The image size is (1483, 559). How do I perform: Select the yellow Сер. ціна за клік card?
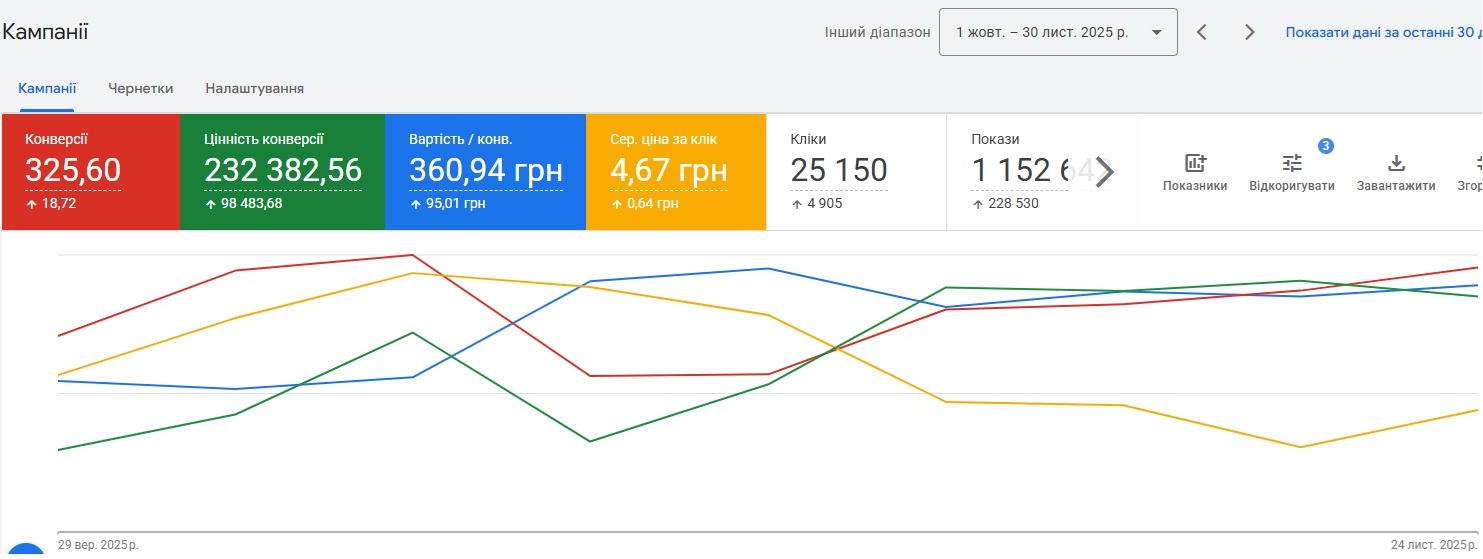click(675, 172)
